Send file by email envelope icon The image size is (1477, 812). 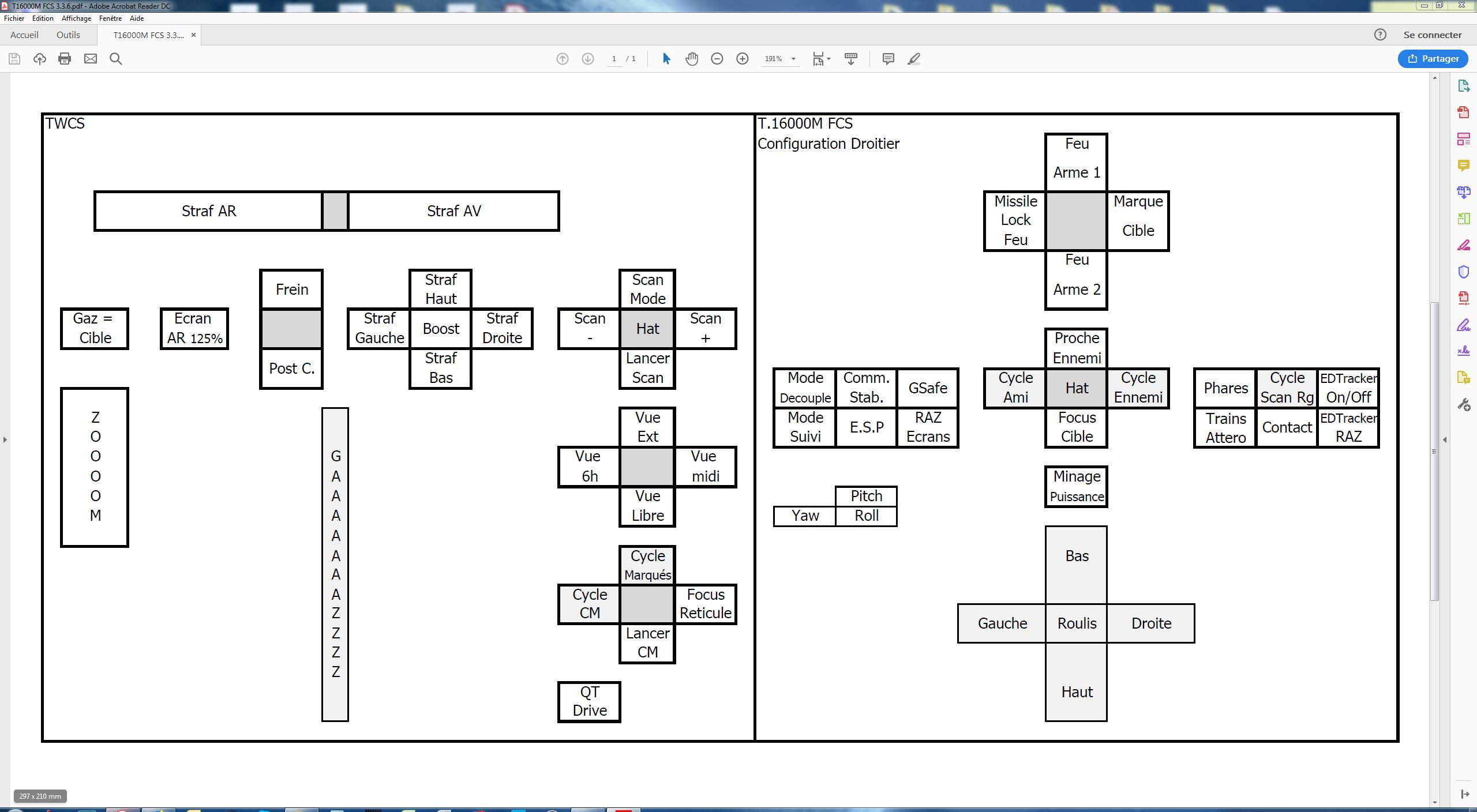pos(91,58)
